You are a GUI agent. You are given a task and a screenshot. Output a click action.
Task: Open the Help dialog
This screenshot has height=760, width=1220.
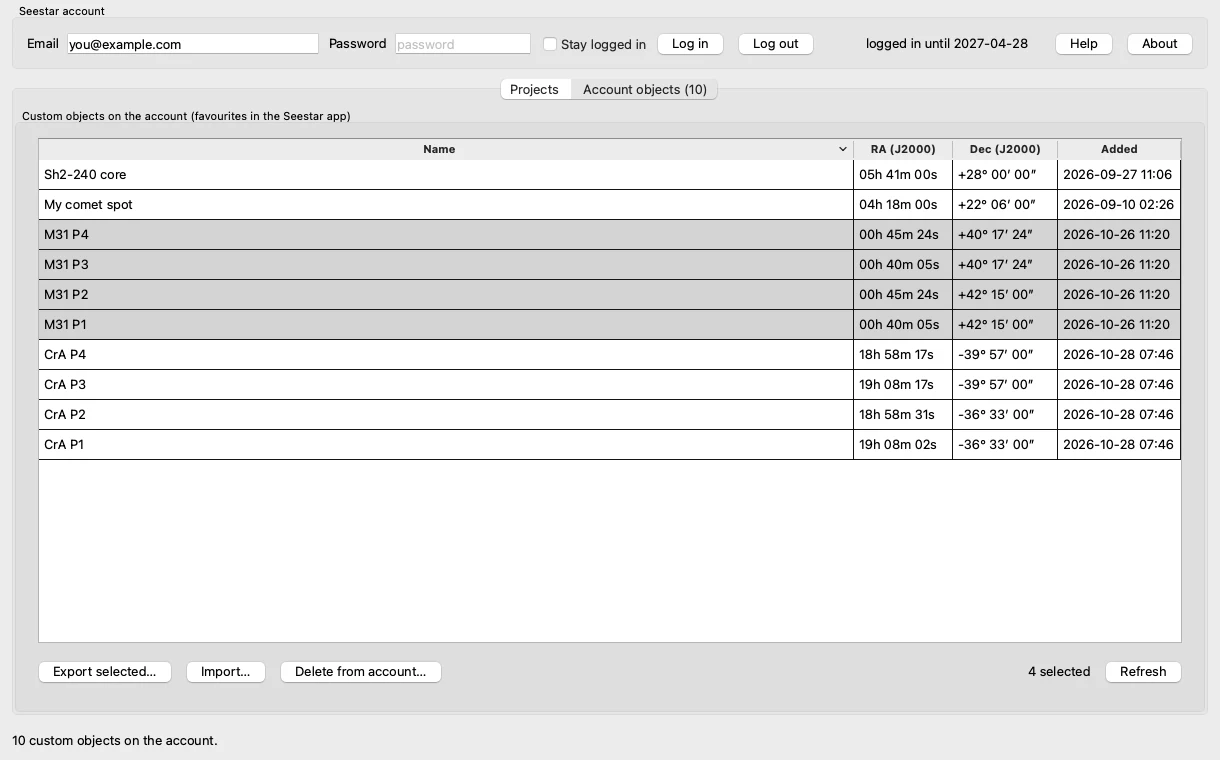[1084, 44]
